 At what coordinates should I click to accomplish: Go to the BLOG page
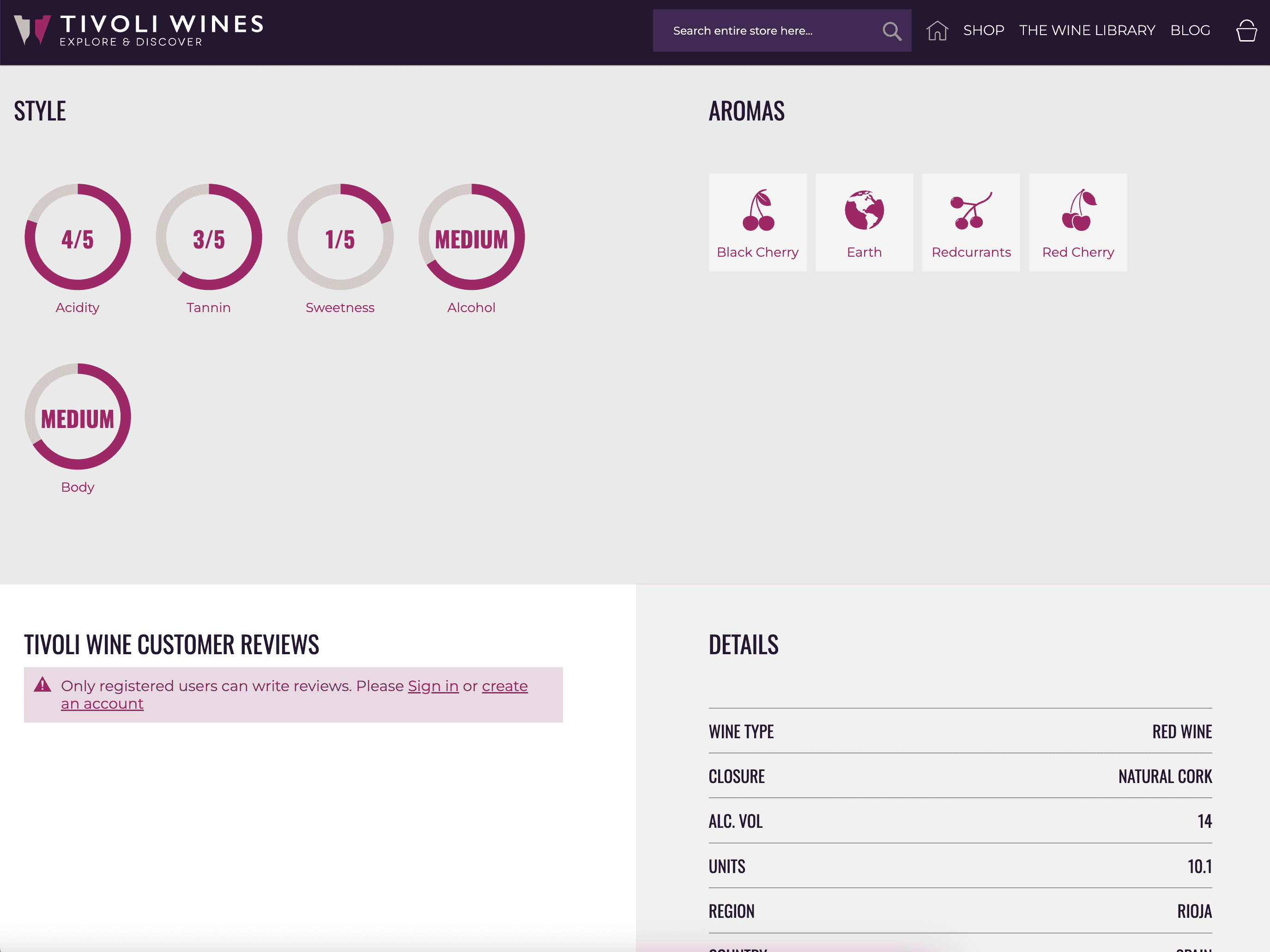(x=1190, y=30)
